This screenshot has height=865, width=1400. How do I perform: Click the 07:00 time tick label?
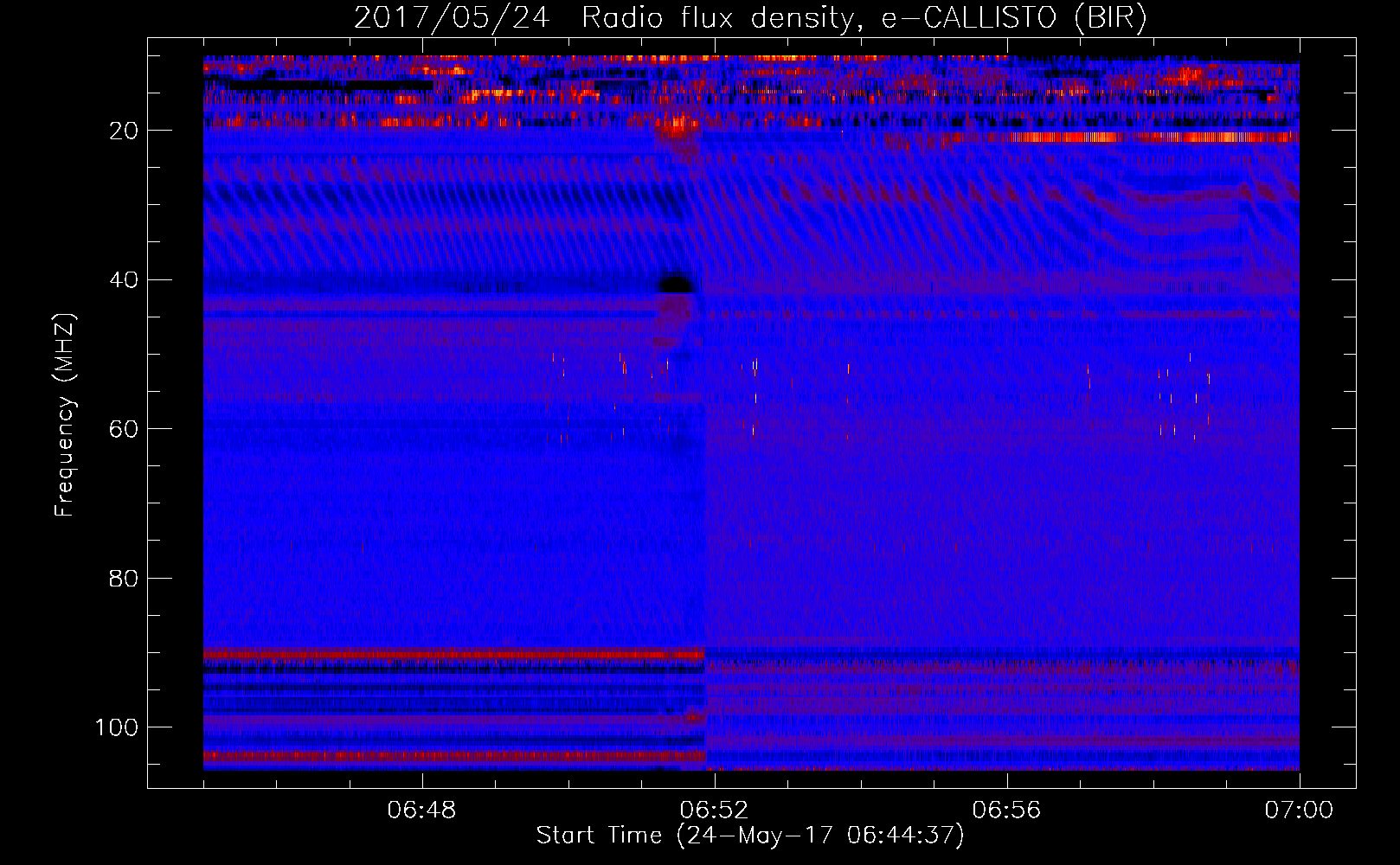(x=1299, y=811)
